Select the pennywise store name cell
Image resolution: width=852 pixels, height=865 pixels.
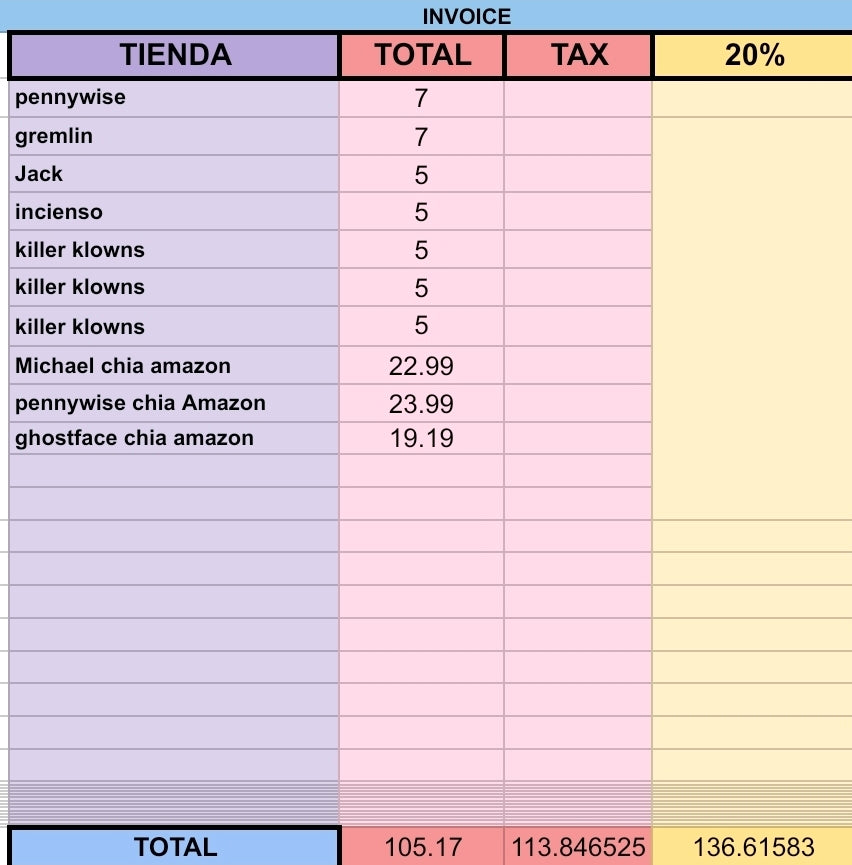pyautogui.click(x=174, y=98)
